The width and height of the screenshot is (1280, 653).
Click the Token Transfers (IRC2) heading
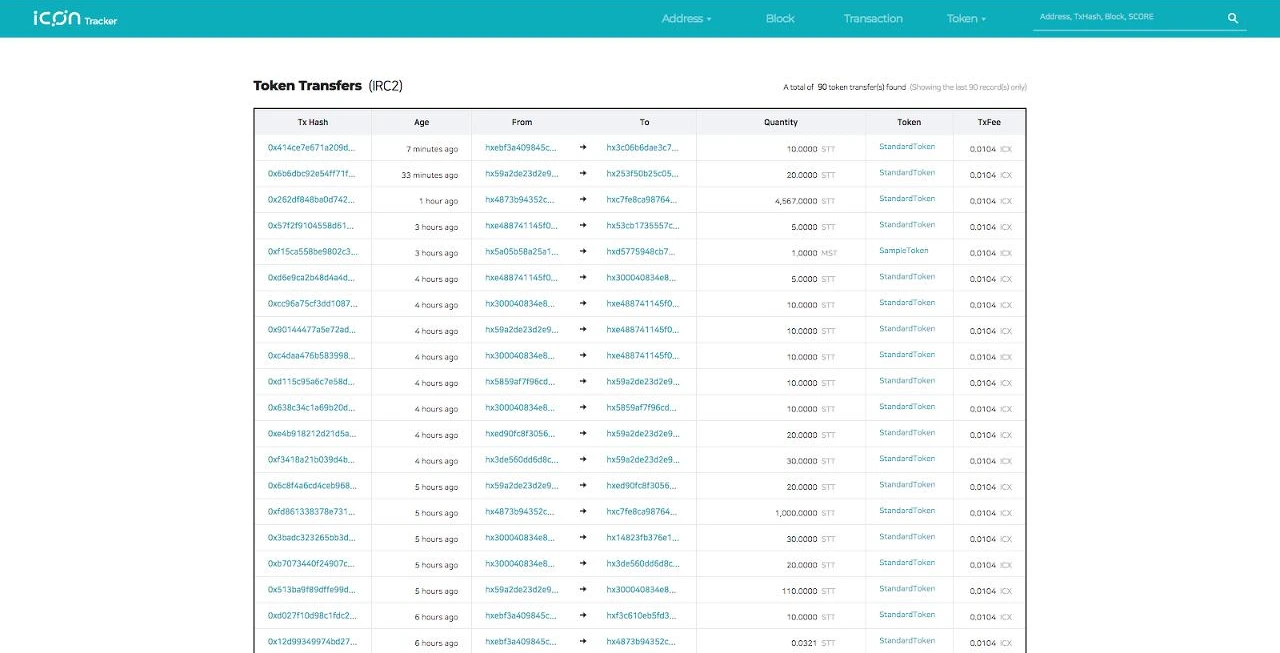tap(328, 86)
